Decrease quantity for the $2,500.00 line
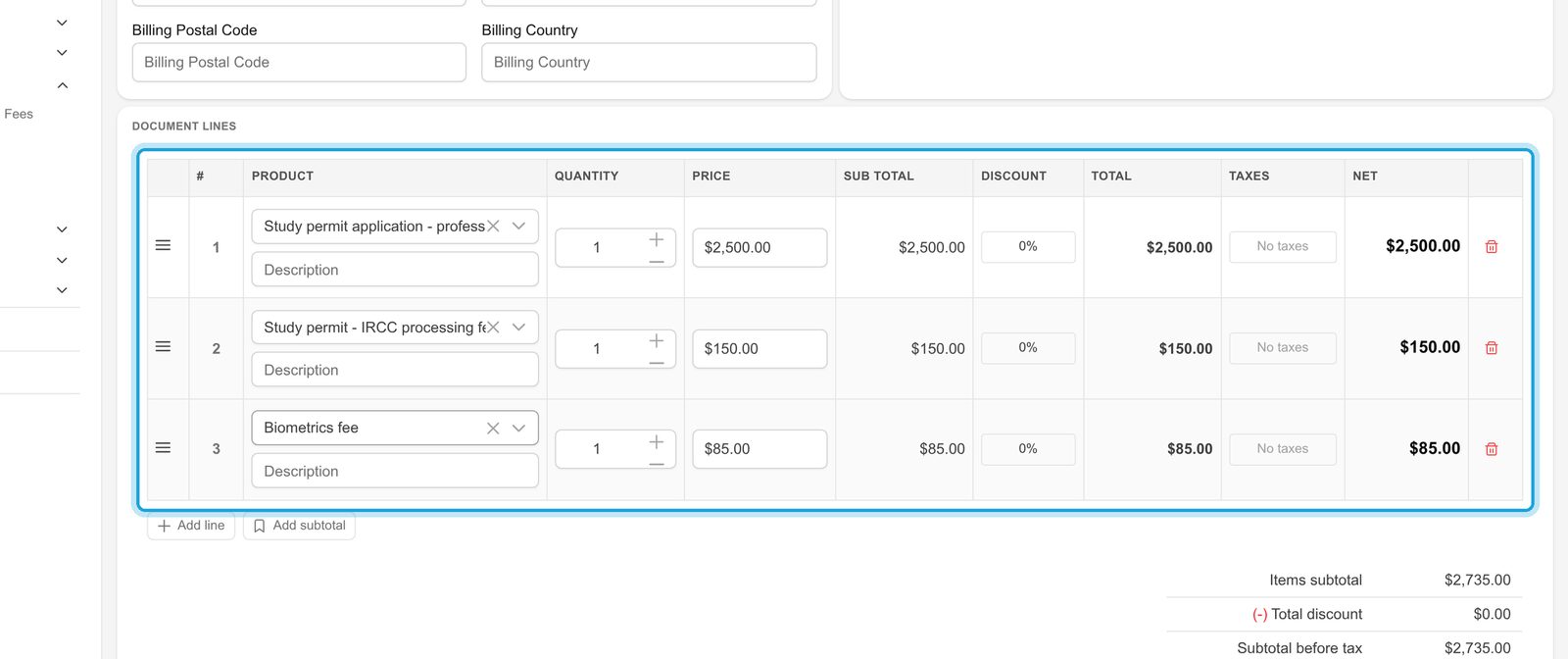Image resolution: width=1568 pixels, height=659 pixels. 657,261
